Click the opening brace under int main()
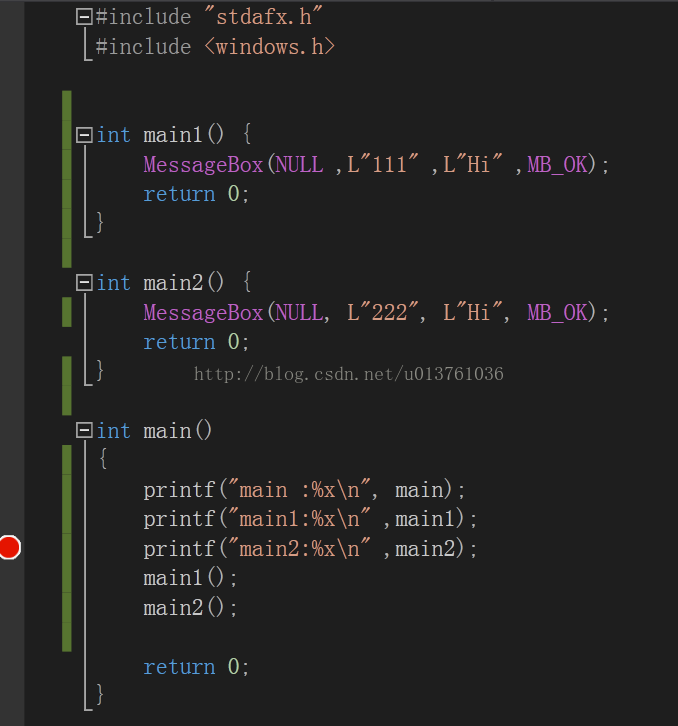Screen dimensions: 678x726 (x=103, y=459)
